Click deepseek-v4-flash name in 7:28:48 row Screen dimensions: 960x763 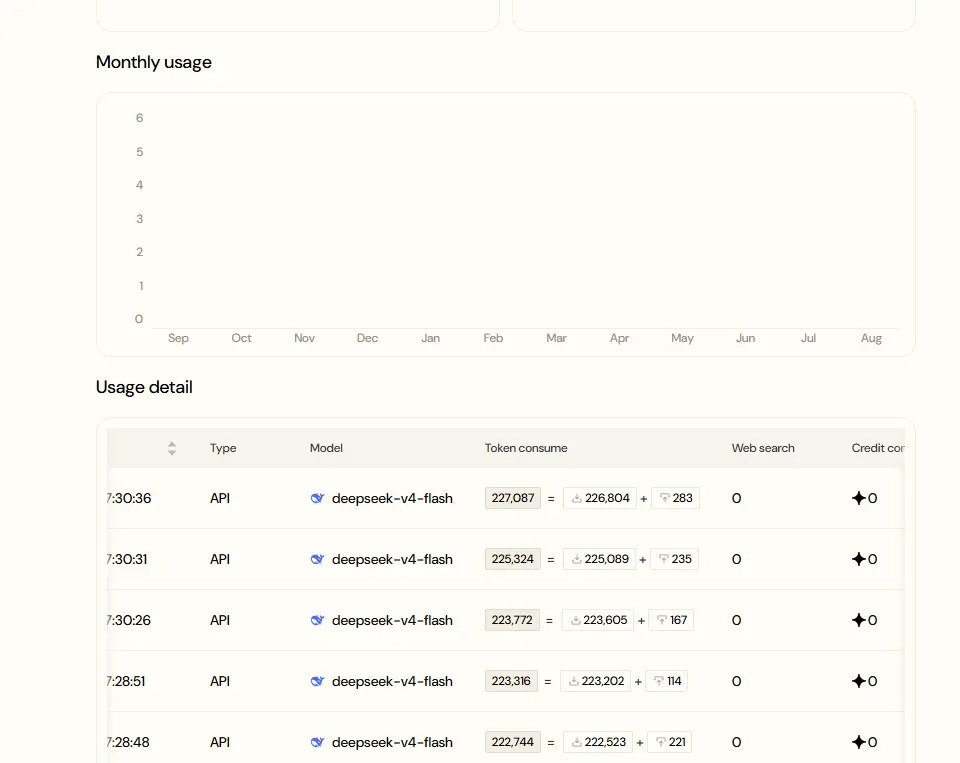[x=392, y=742]
